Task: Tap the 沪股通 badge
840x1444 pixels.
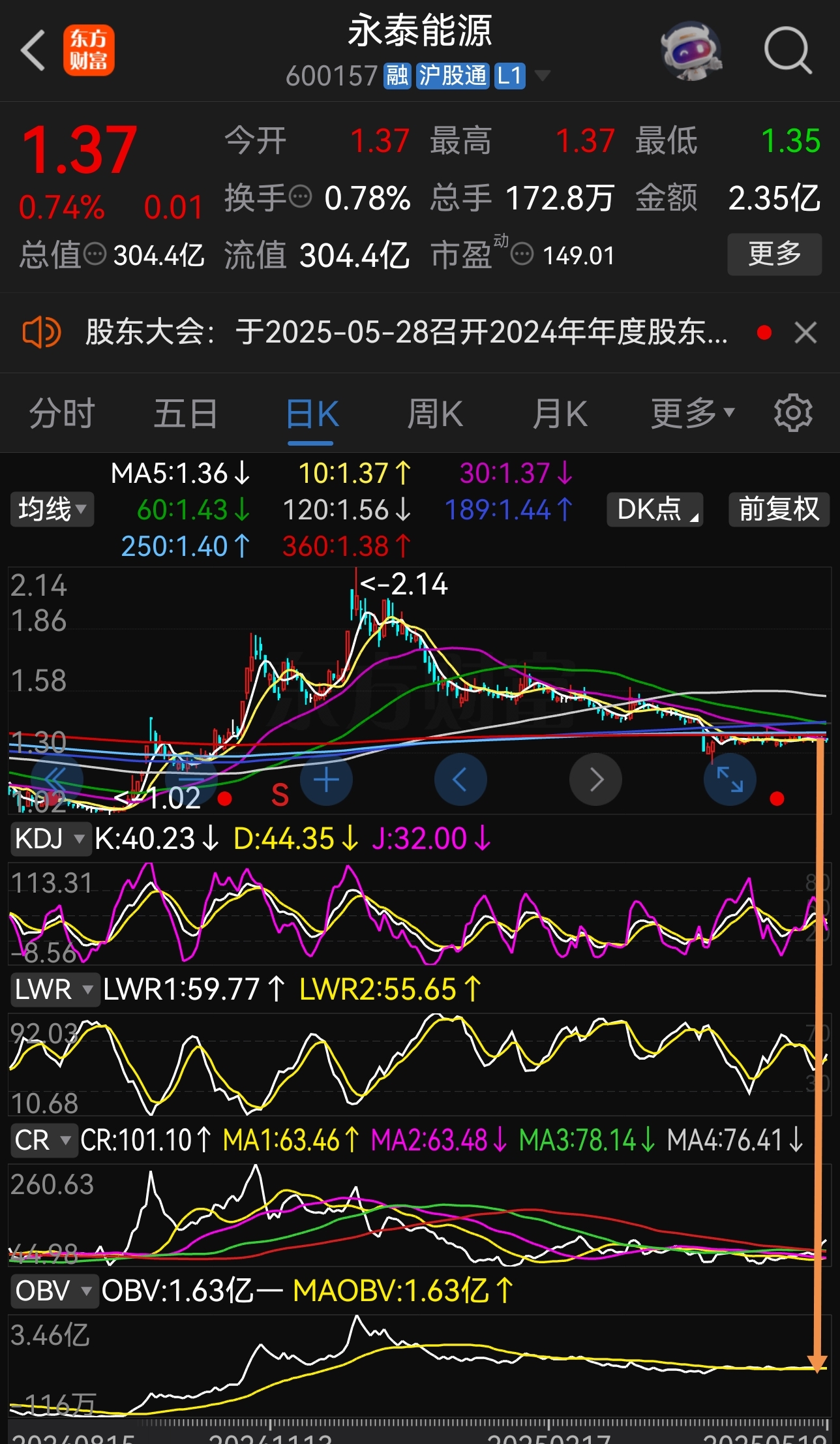Action: coord(453,76)
